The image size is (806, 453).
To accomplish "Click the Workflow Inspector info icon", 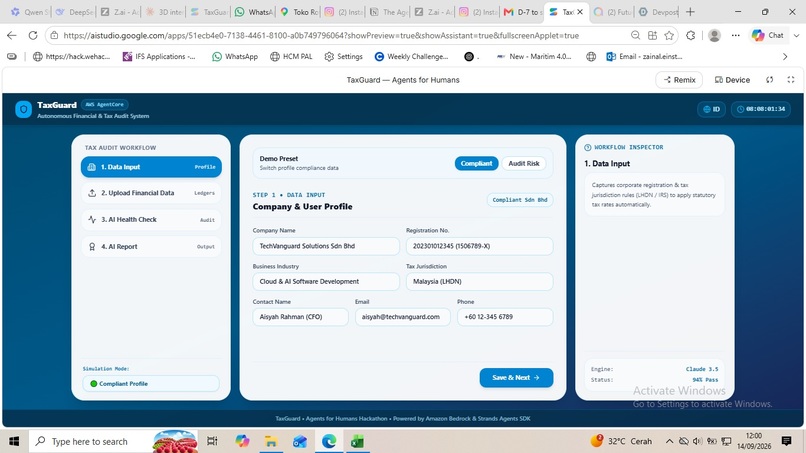I will click(x=588, y=148).
